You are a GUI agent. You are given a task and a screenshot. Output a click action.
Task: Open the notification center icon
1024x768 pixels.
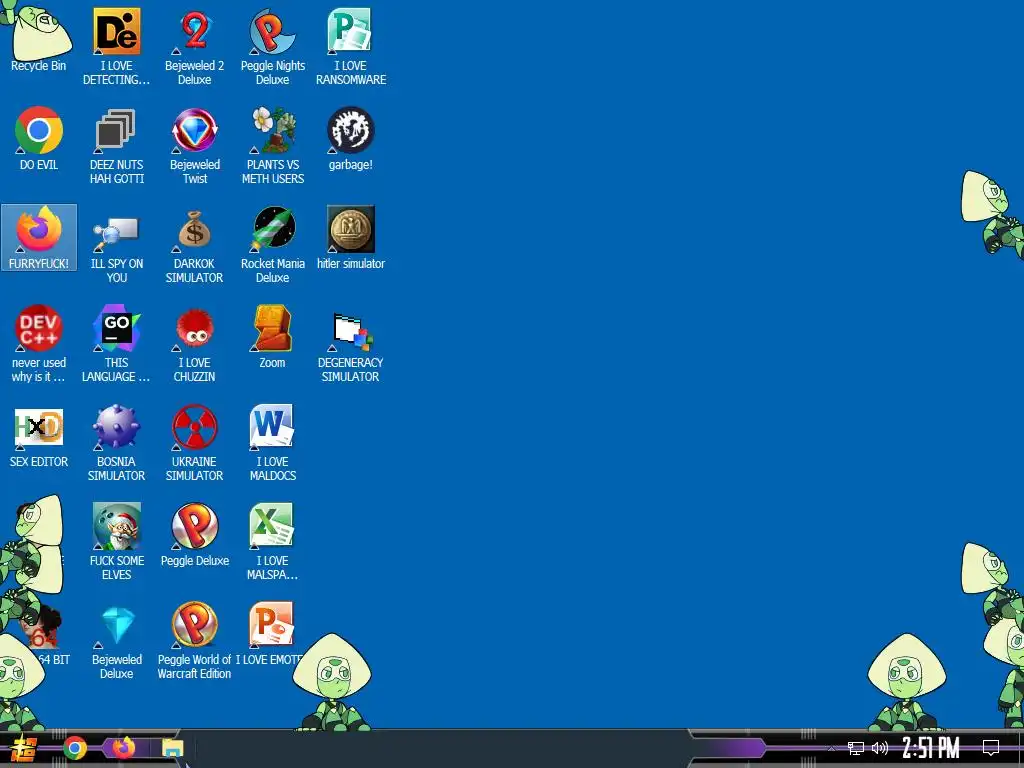point(991,748)
